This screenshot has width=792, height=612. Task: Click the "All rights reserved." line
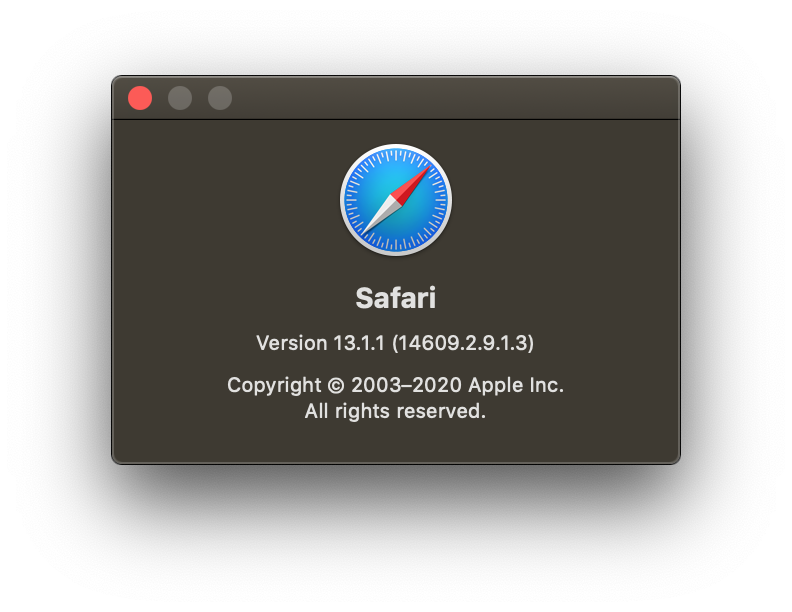(x=395, y=412)
